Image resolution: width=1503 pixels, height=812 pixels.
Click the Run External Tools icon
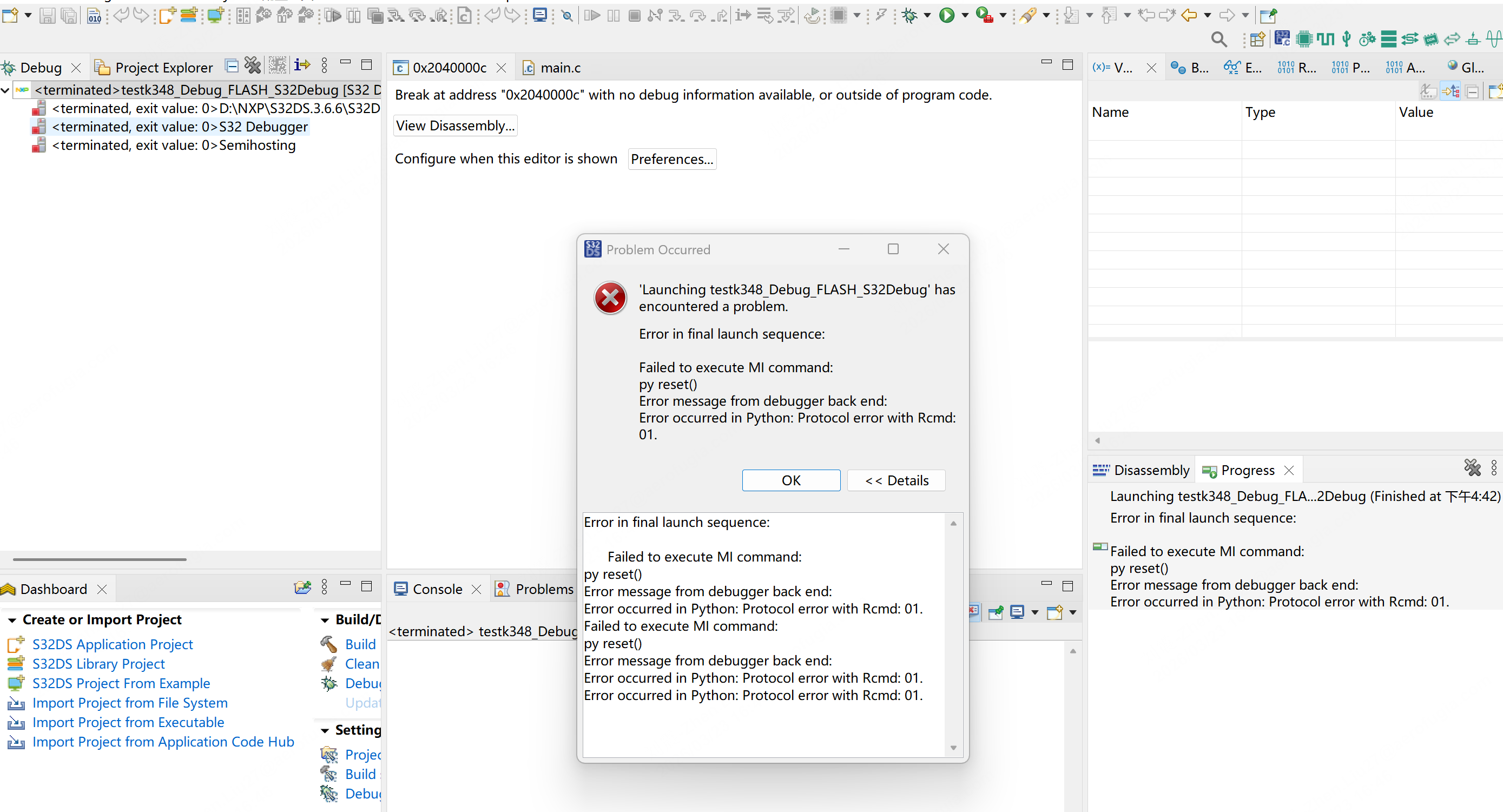984,16
